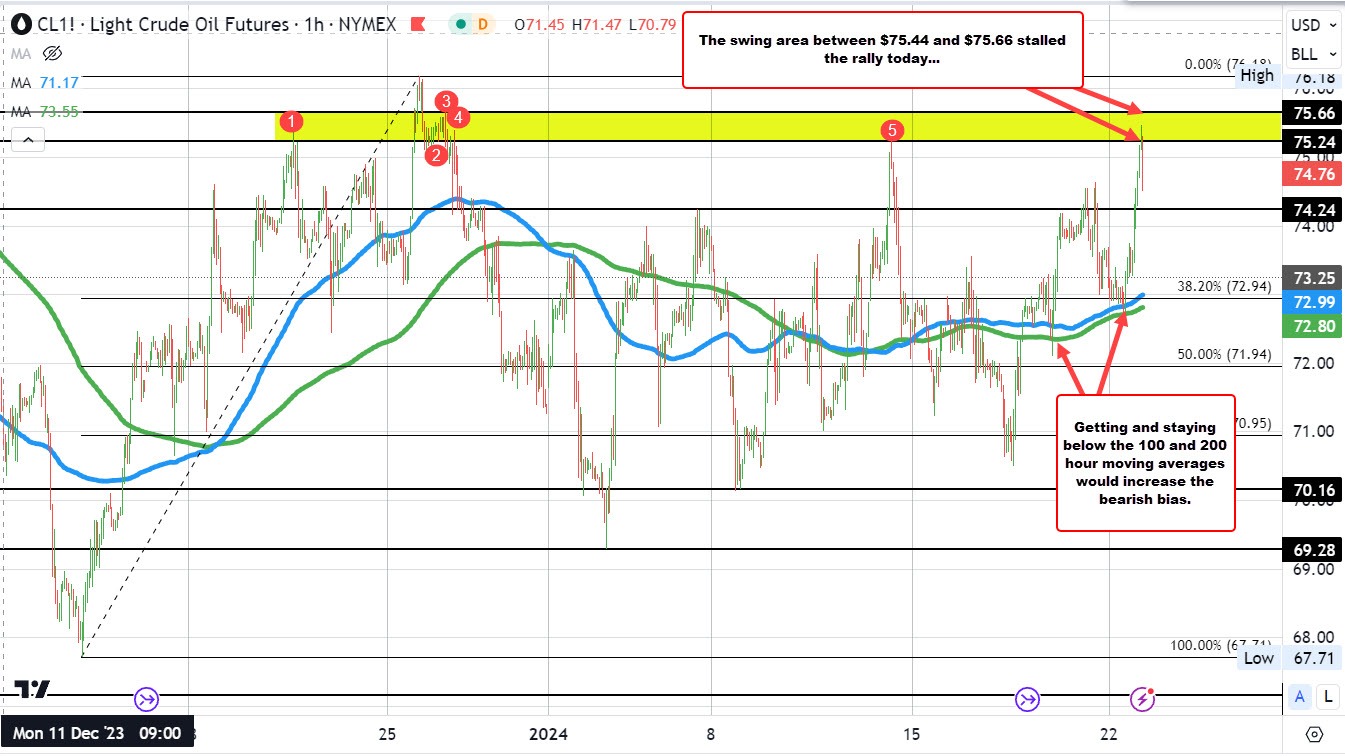Click the 22 date on the time axis
The width and height of the screenshot is (1345, 756).
1111,733
